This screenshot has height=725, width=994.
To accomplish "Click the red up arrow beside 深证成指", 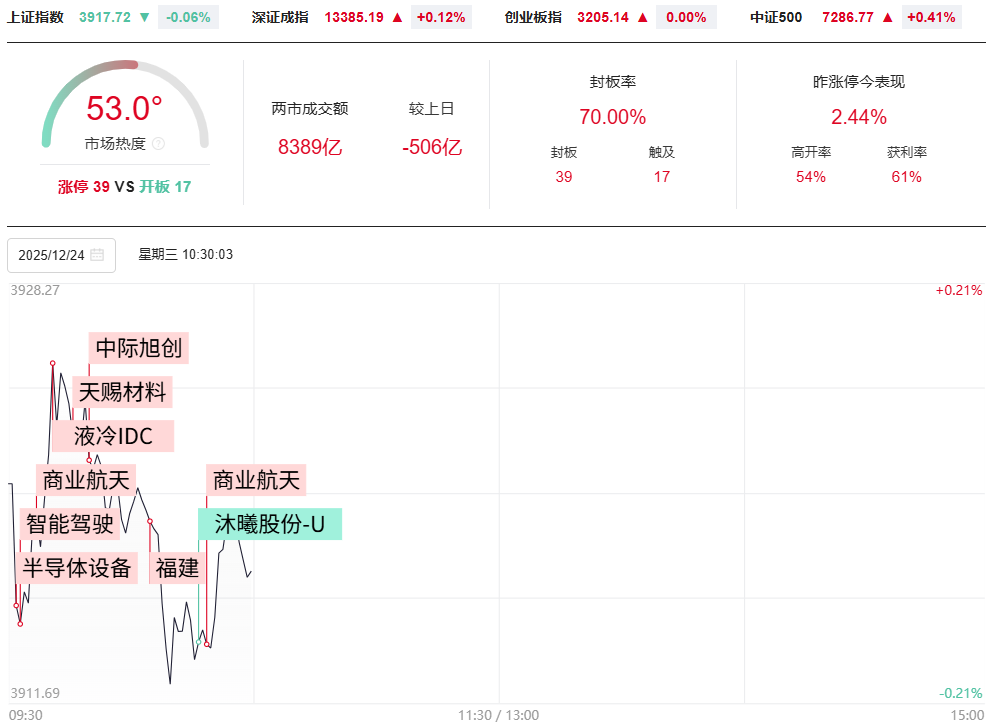I will [397, 17].
